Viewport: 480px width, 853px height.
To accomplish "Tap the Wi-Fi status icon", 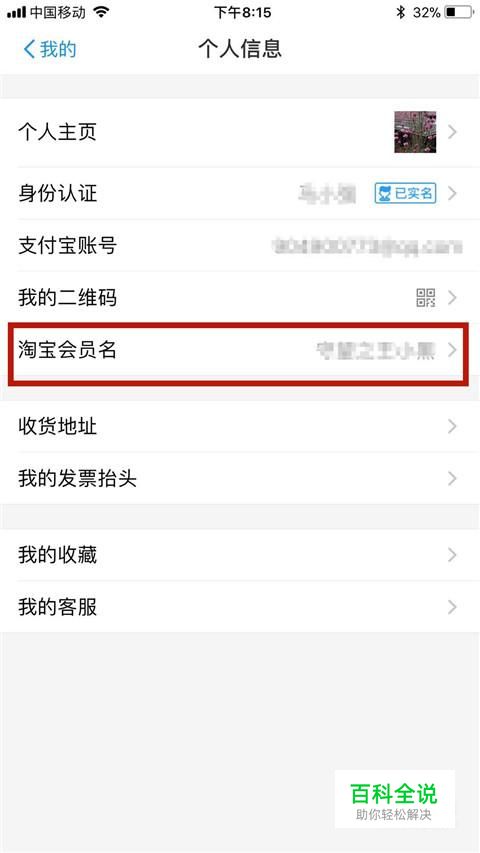I will tap(101, 12).
